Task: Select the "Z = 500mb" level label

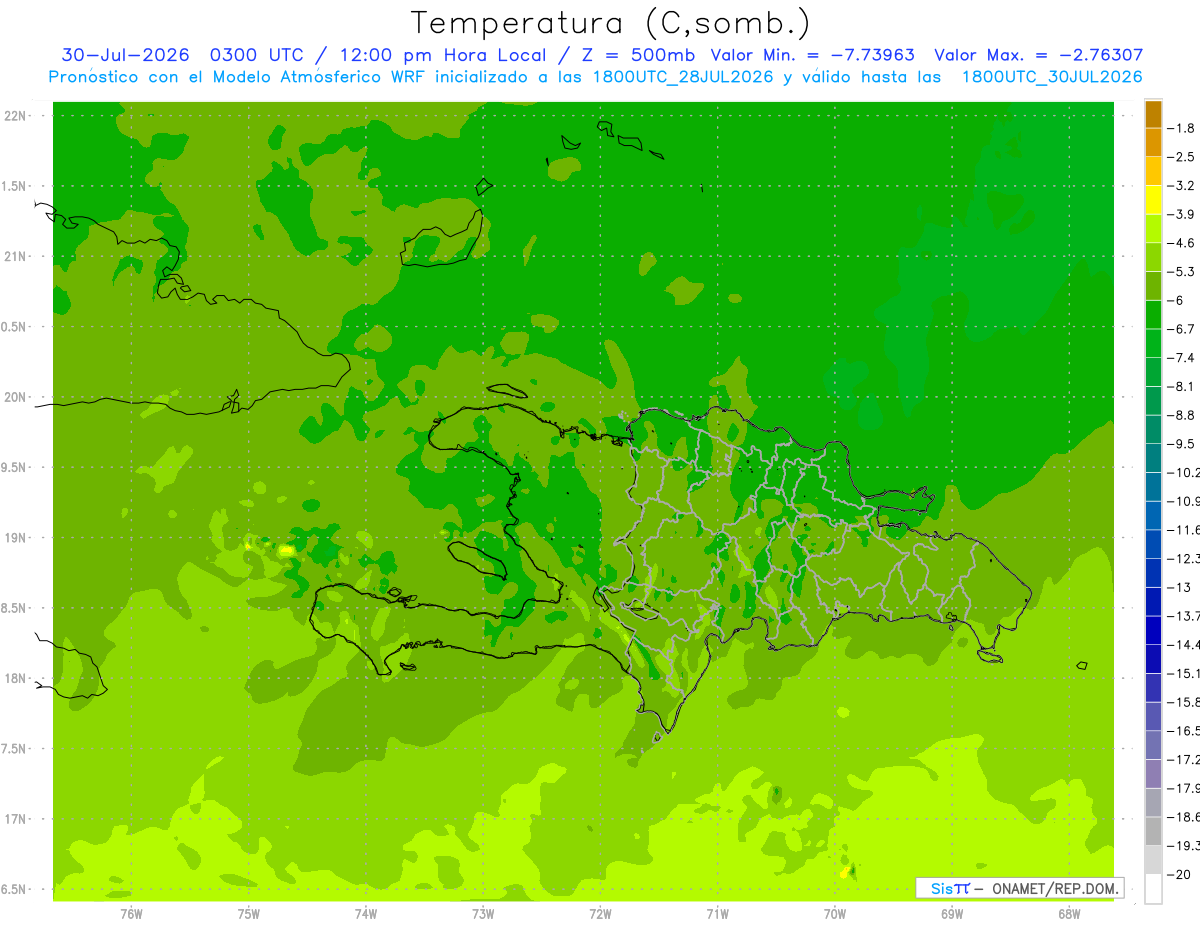Action: [x=637, y=55]
